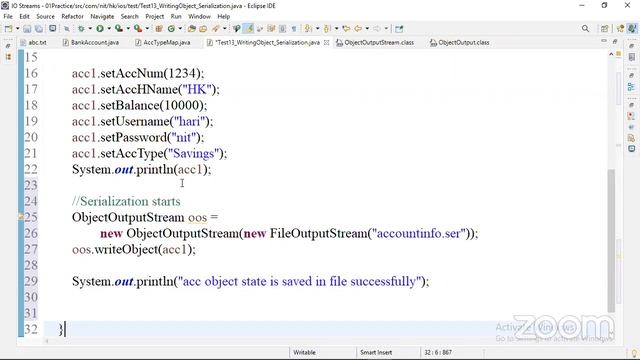
Task: Click the Save All icon
Action: (39, 29)
